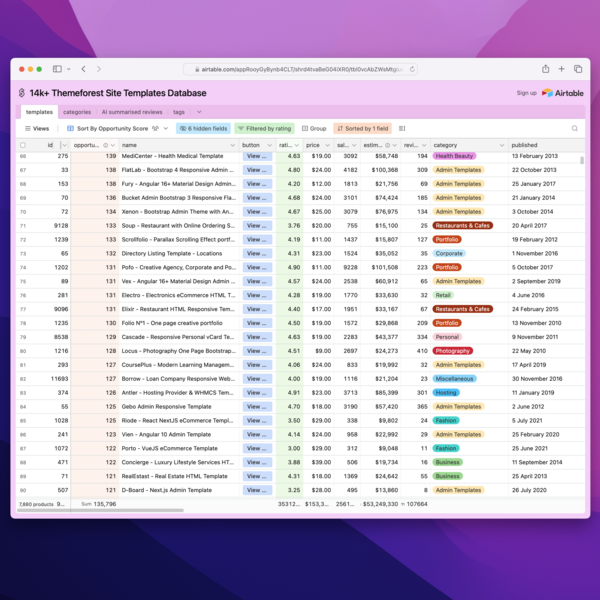
Task: Click View button for FlatLab row
Action: click(x=257, y=170)
